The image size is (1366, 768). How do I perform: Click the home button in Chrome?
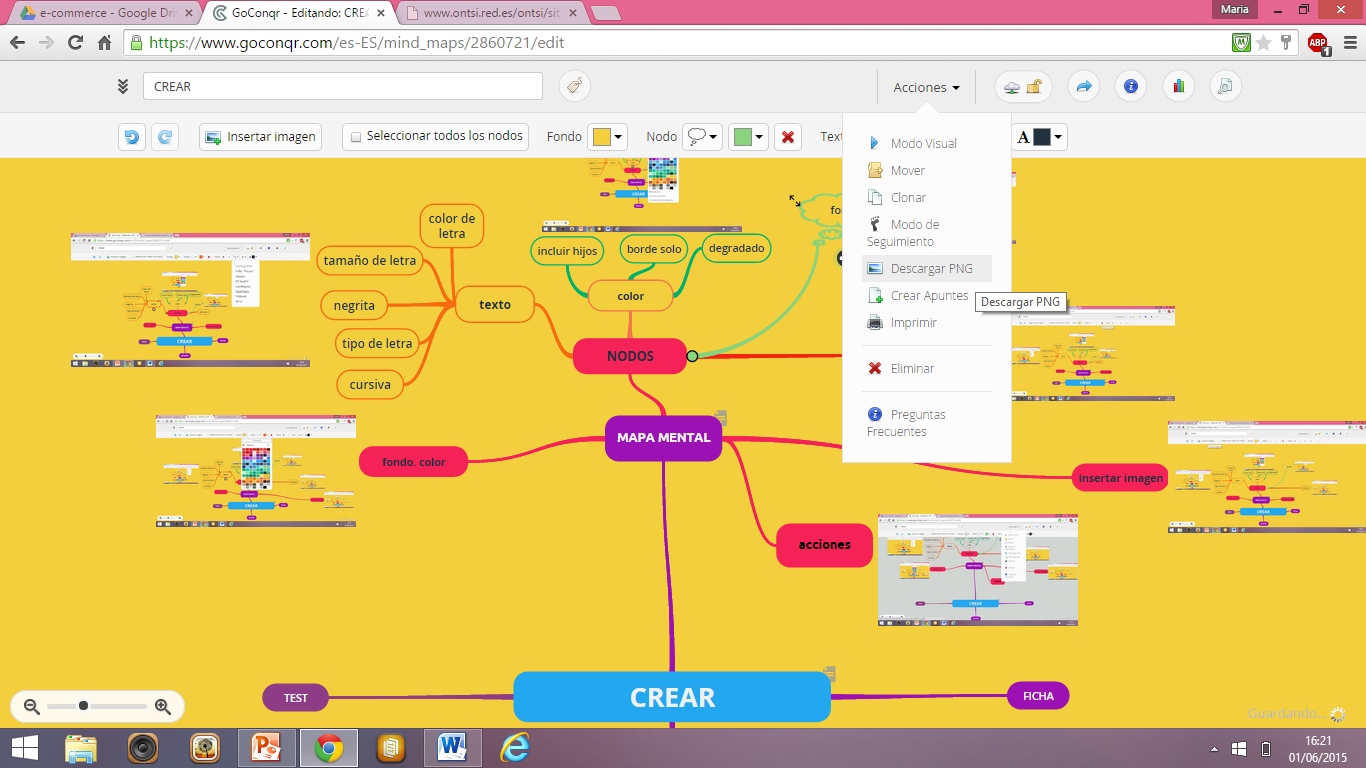pyautogui.click(x=104, y=42)
